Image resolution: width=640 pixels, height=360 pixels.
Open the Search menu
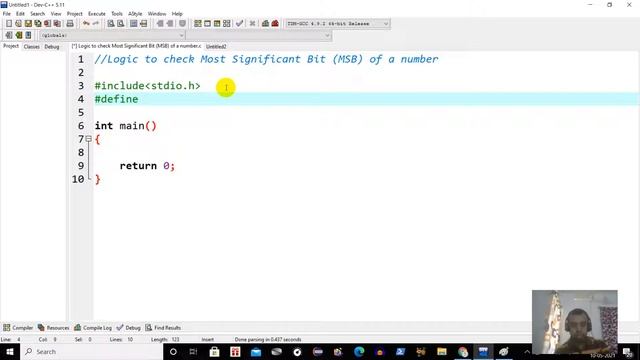[x=38, y=14]
